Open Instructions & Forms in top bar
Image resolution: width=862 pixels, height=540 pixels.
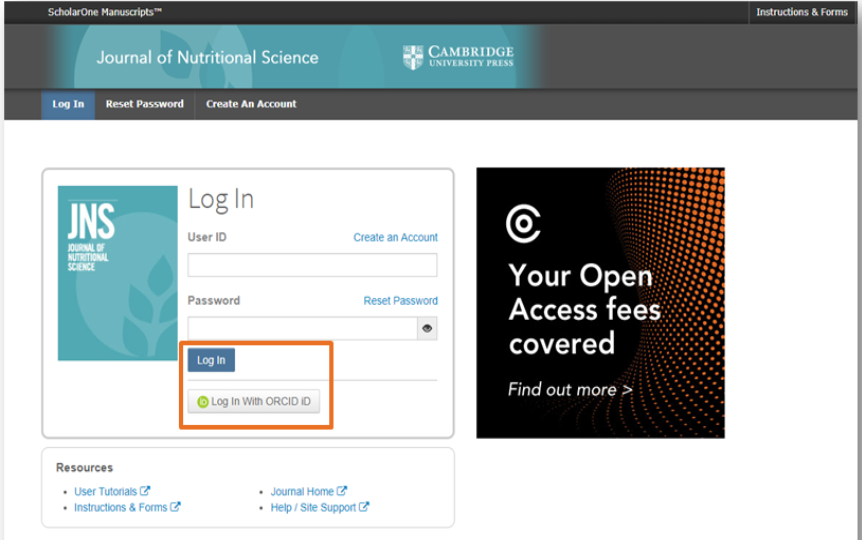coord(802,12)
